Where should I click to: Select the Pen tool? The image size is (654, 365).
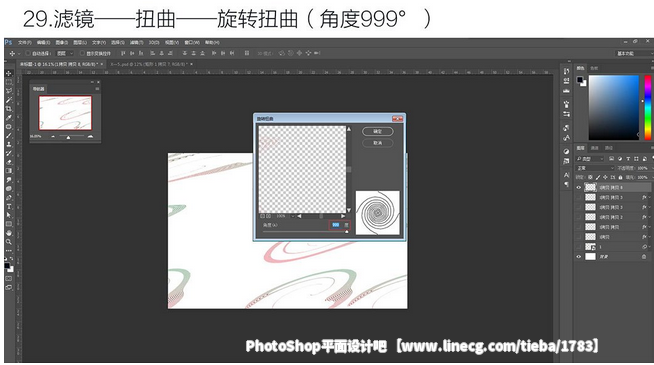9,198
